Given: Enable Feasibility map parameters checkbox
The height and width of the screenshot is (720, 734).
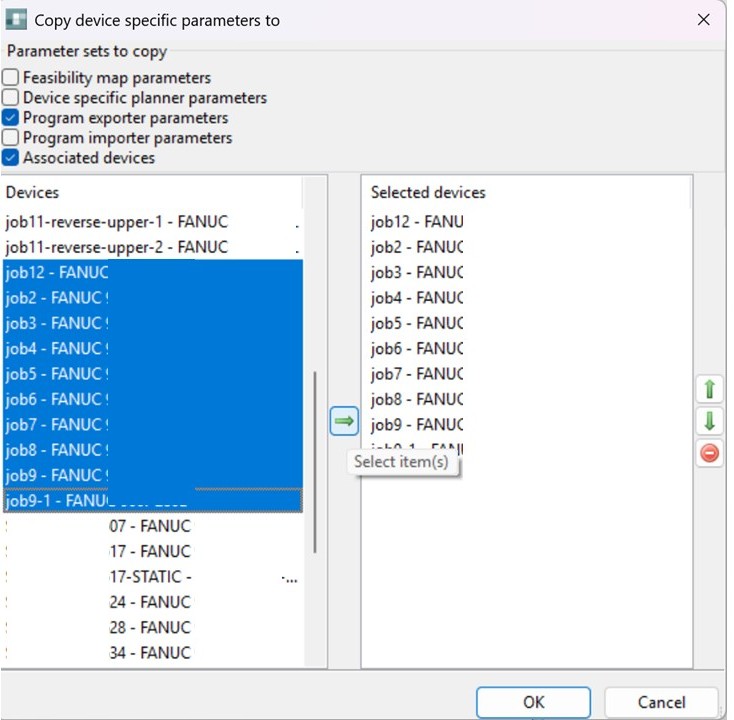Looking at the screenshot, I should pyautogui.click(x=11, y=78).
